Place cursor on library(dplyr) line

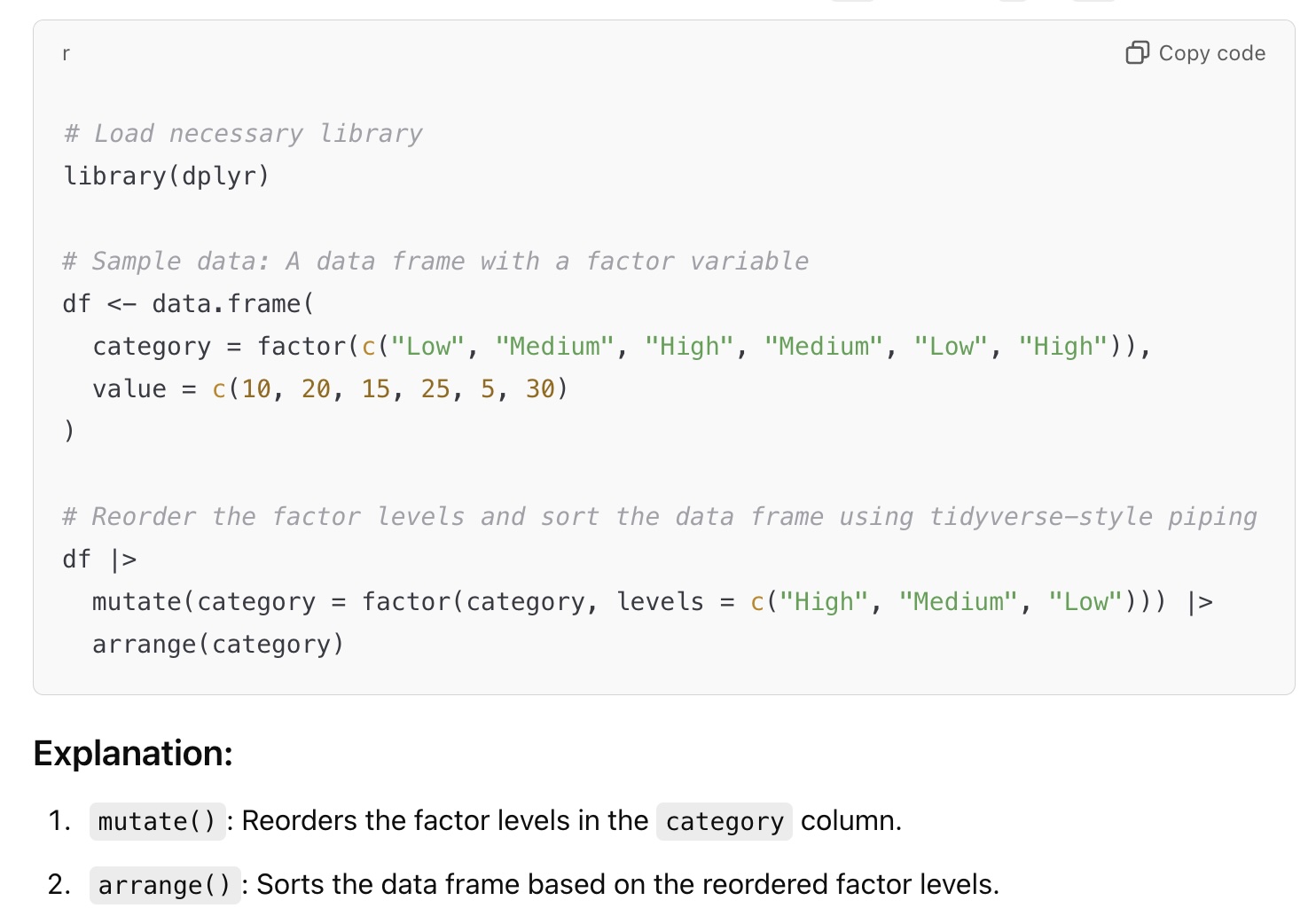click(x=166, y=176)
